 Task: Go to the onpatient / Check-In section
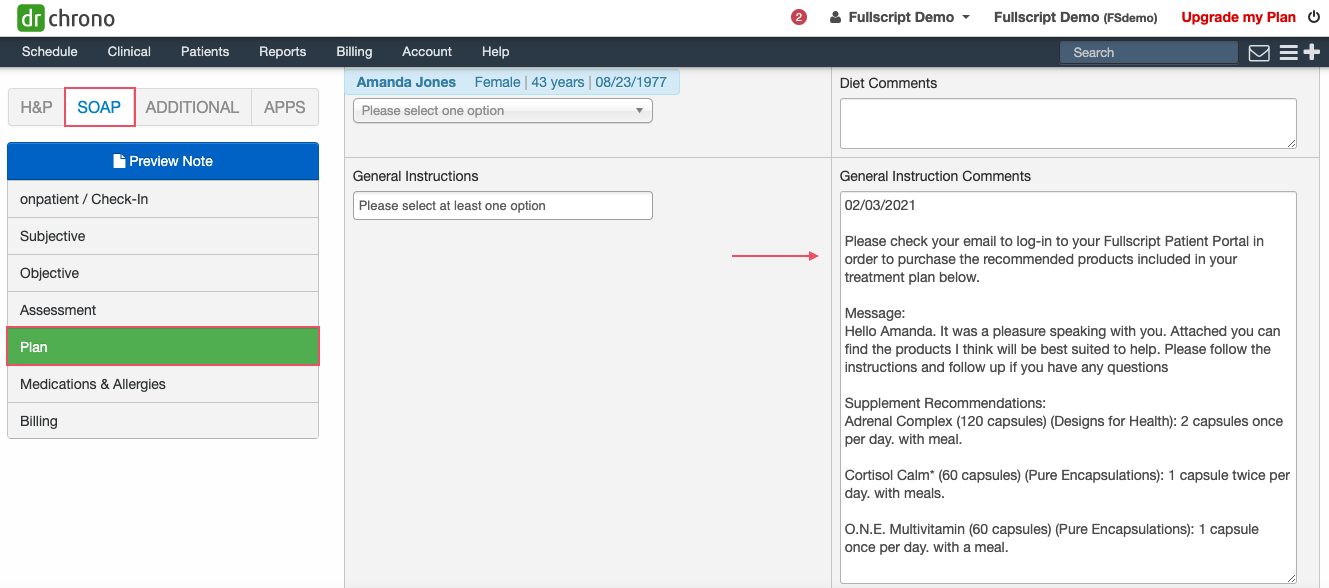(163, 199)
